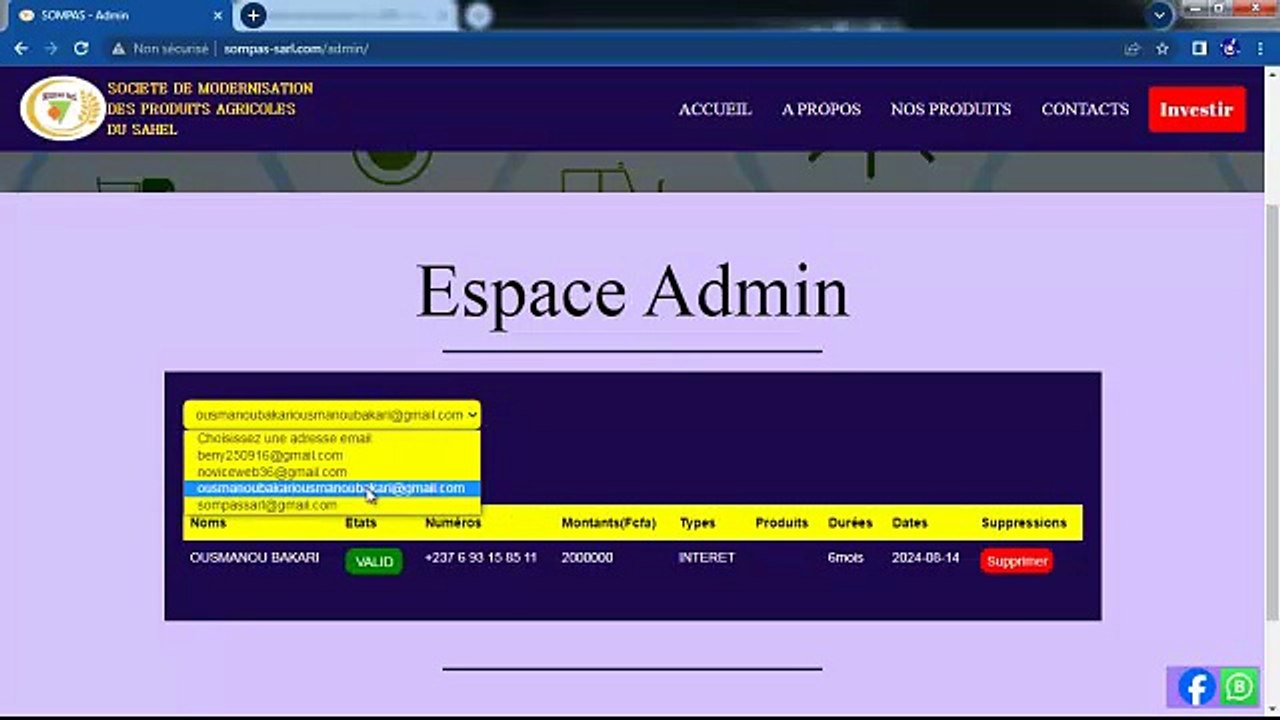Image resolution: width=1280 pixels, height=720 pixels.
Task: Click the date 2024-08-14
Action: pyautogui.click(x=925, y=557)
